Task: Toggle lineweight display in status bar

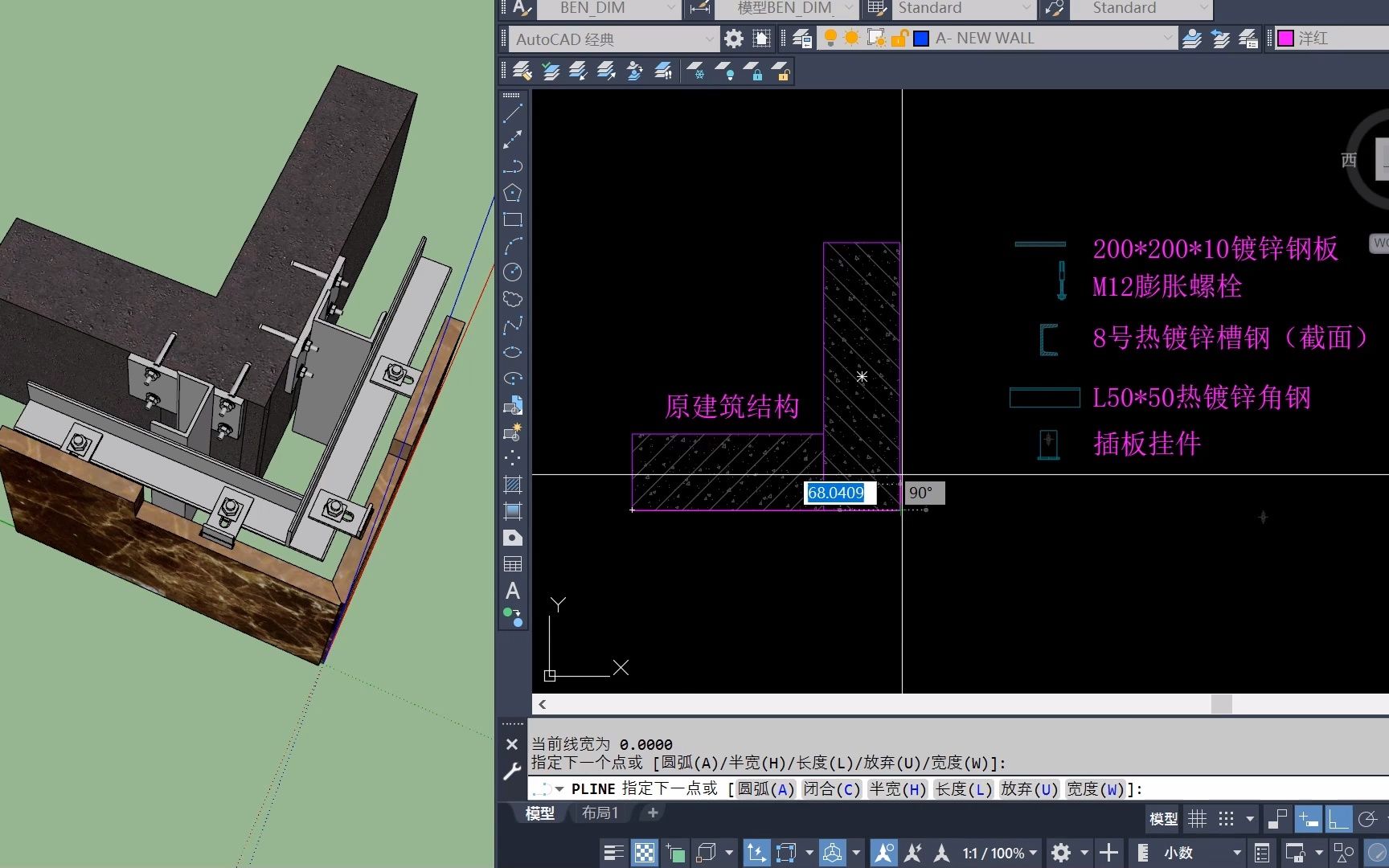Action: point(613,853)
